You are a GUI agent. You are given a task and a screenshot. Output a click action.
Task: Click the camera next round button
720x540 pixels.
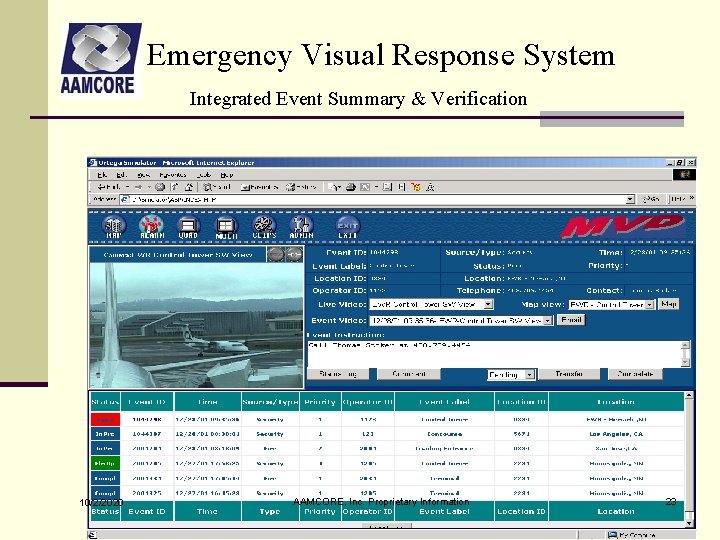coord(294,254)
